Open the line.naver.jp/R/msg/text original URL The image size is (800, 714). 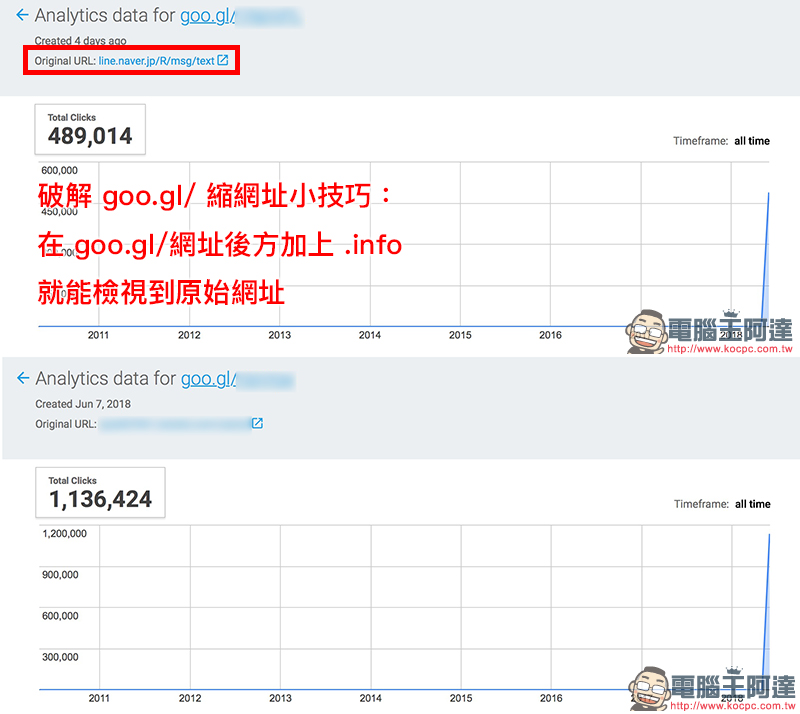click(156, 61)
